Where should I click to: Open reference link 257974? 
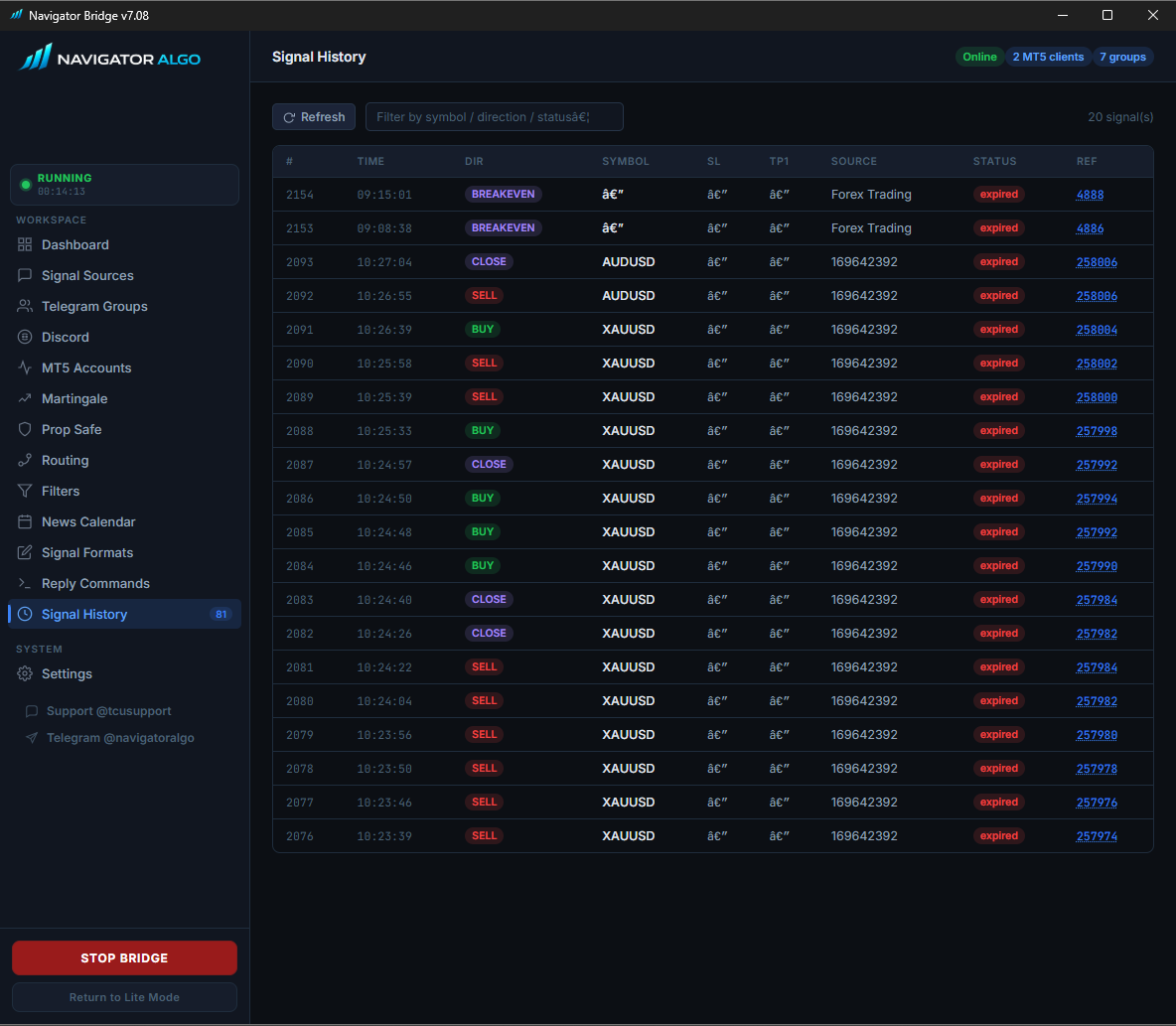coord(1097,835)
